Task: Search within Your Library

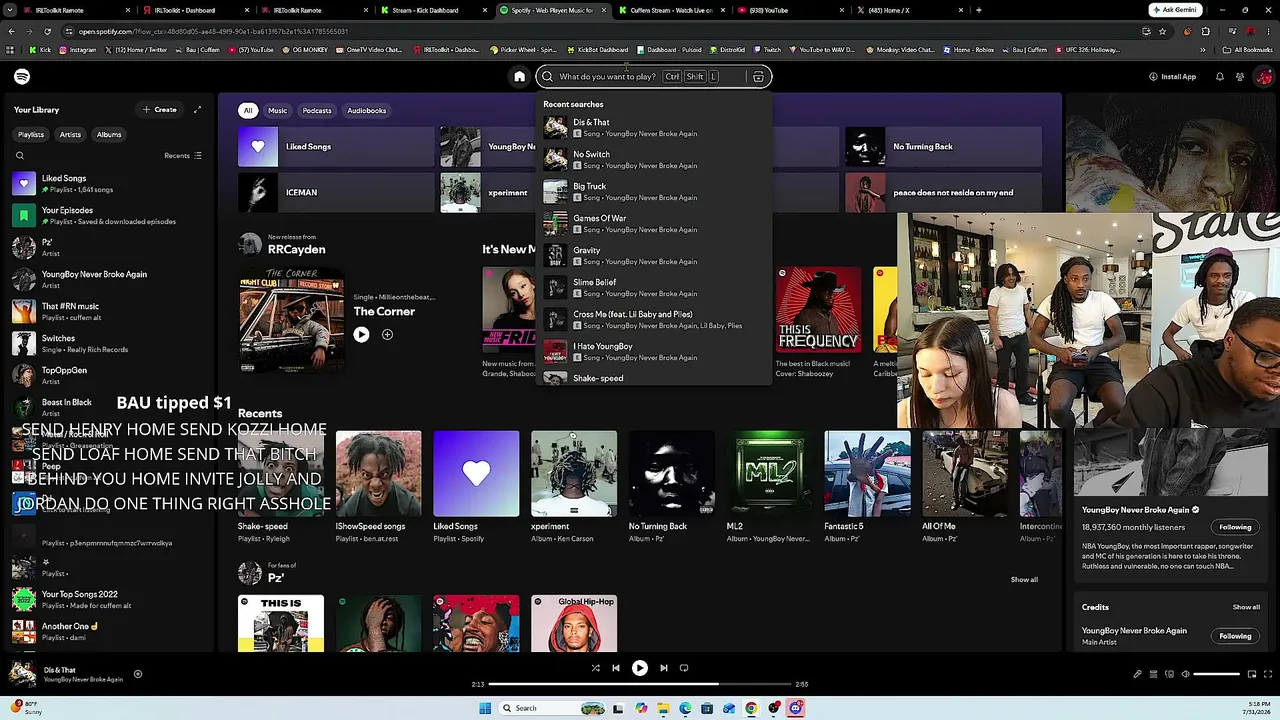Action: tap(20, 156)
